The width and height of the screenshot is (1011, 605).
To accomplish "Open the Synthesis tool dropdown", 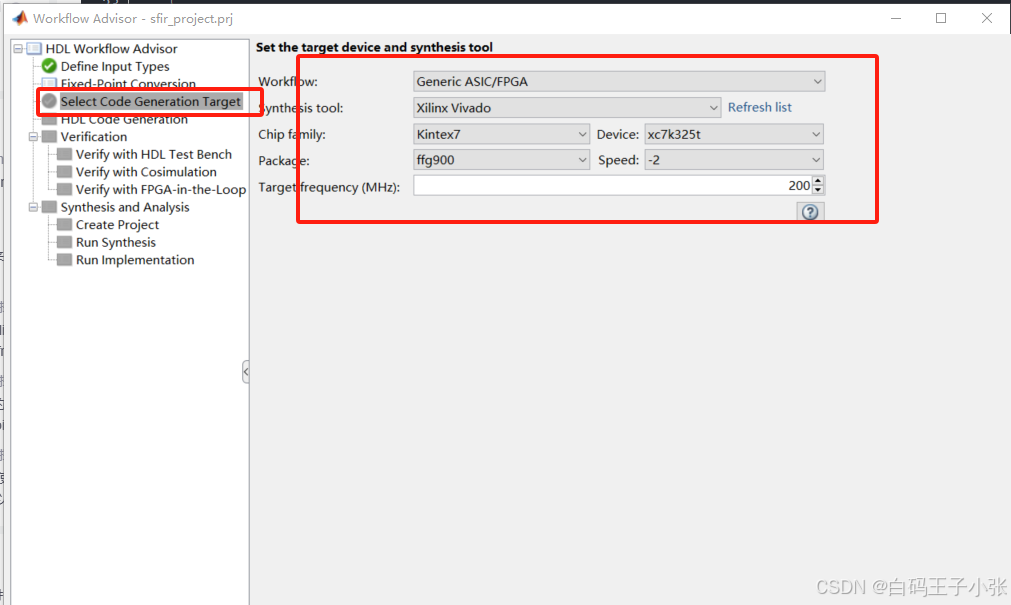I will 567,108.
